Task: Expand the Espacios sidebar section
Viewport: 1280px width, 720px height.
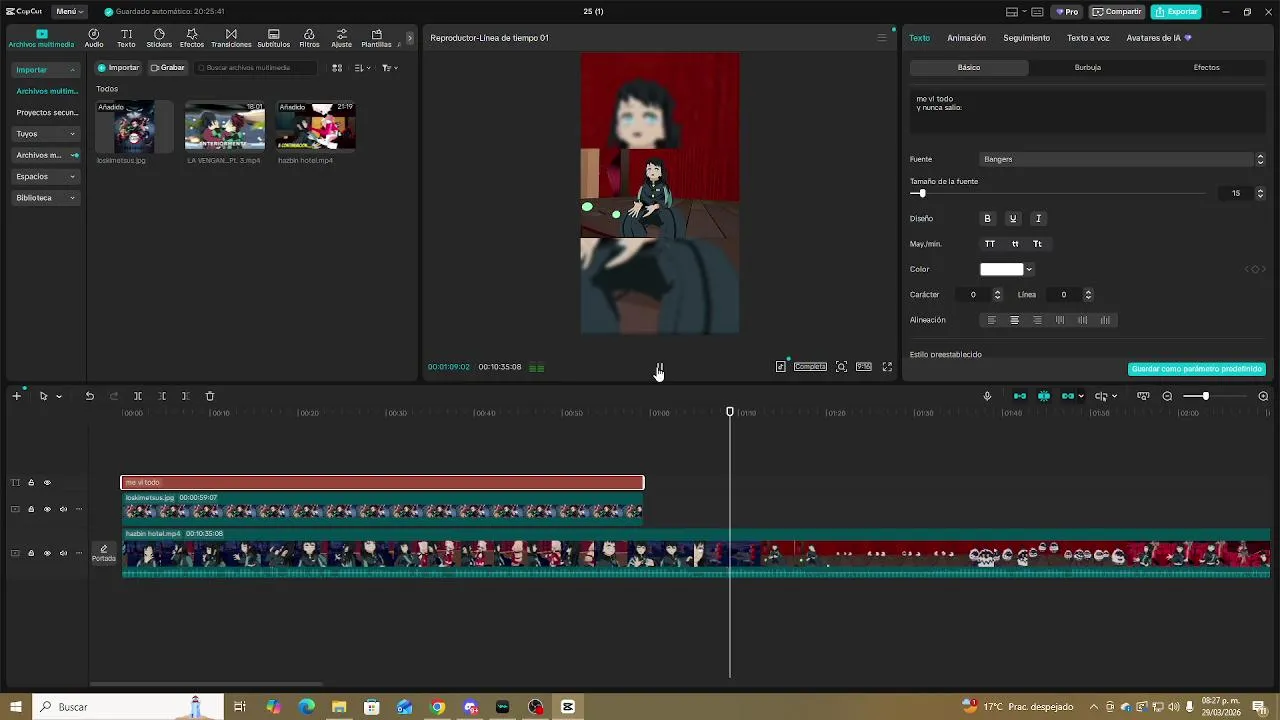Action: click(x=46, y=177)
